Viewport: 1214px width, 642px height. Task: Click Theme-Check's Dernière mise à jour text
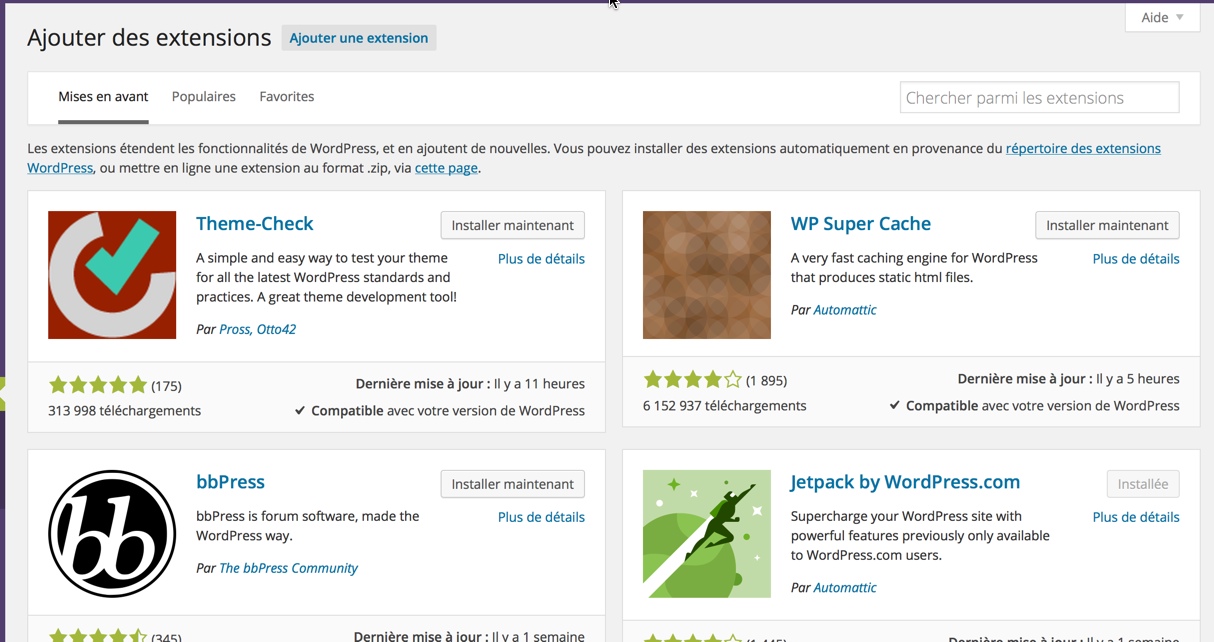[x=470, y=384]
